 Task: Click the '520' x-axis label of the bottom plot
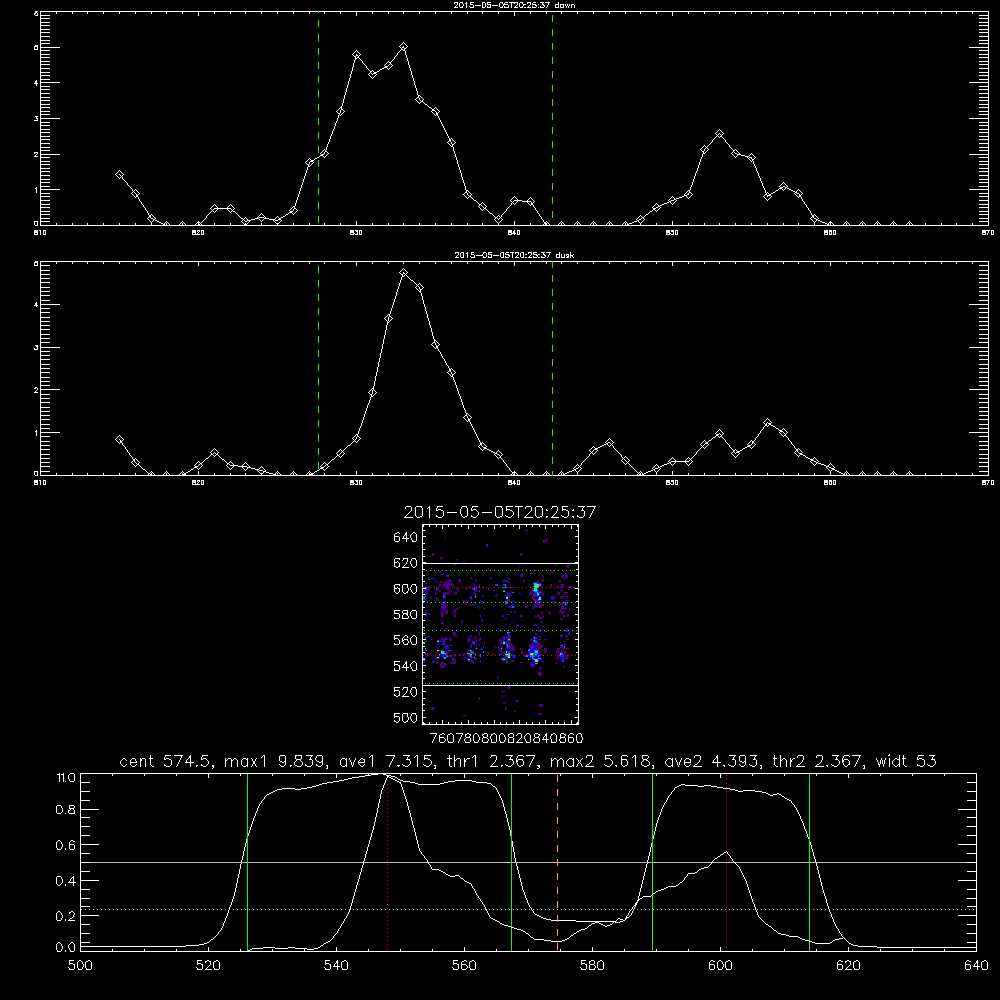point(208,966)
